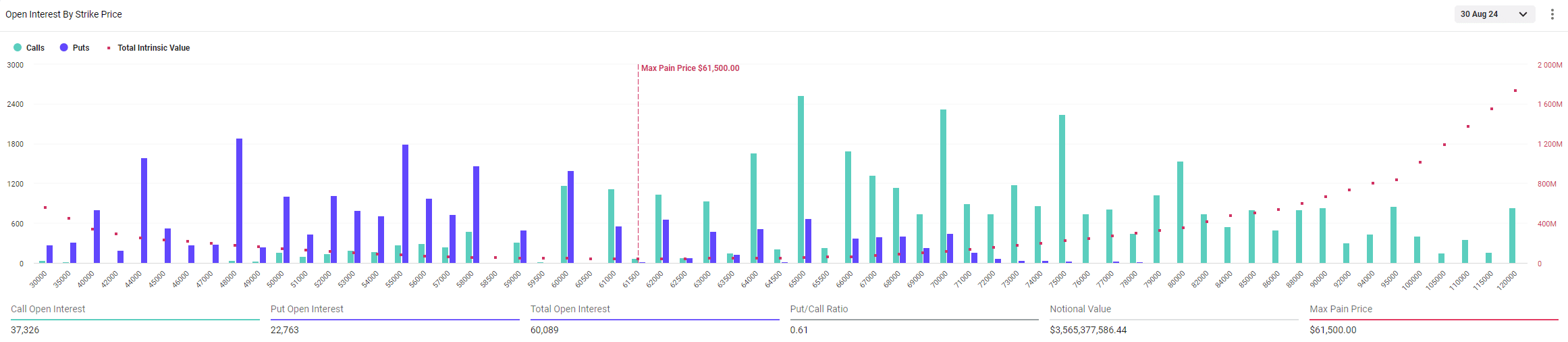The height and width of the screenshot is (342, 1568).
Task: Click the Notional Value stat label
Action: click(x=1080, y=309)
